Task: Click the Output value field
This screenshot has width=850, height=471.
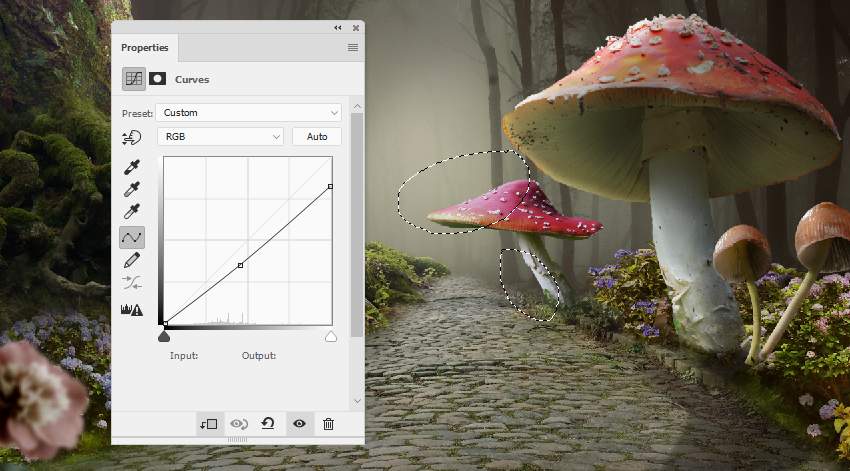Action: point(259,356)
